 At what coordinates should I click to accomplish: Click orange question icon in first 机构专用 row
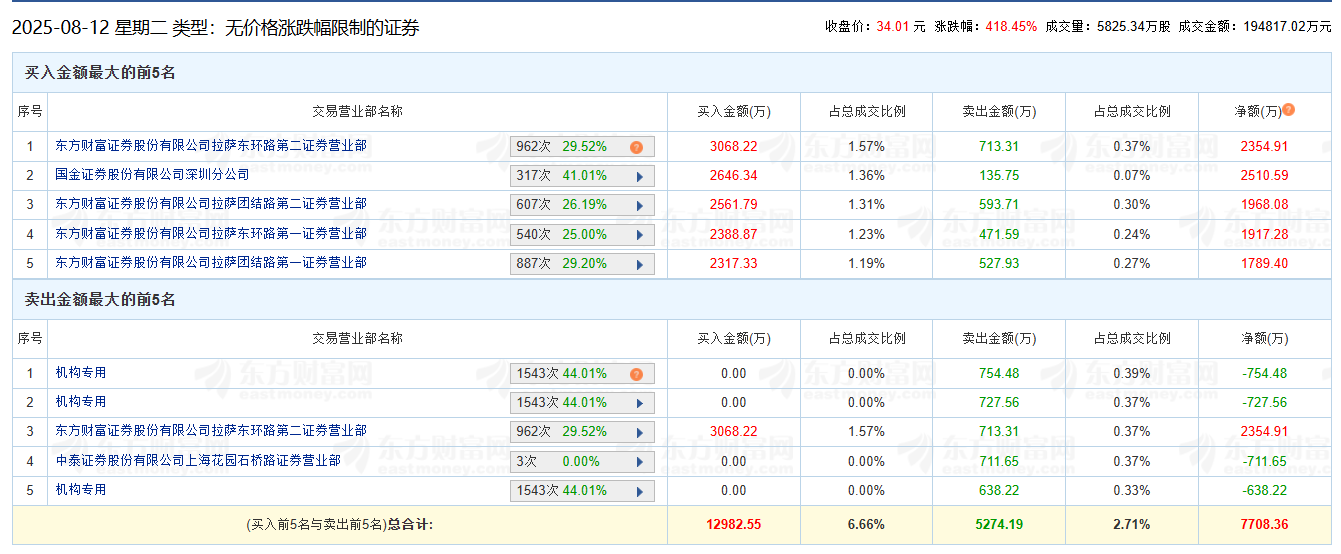636,374
